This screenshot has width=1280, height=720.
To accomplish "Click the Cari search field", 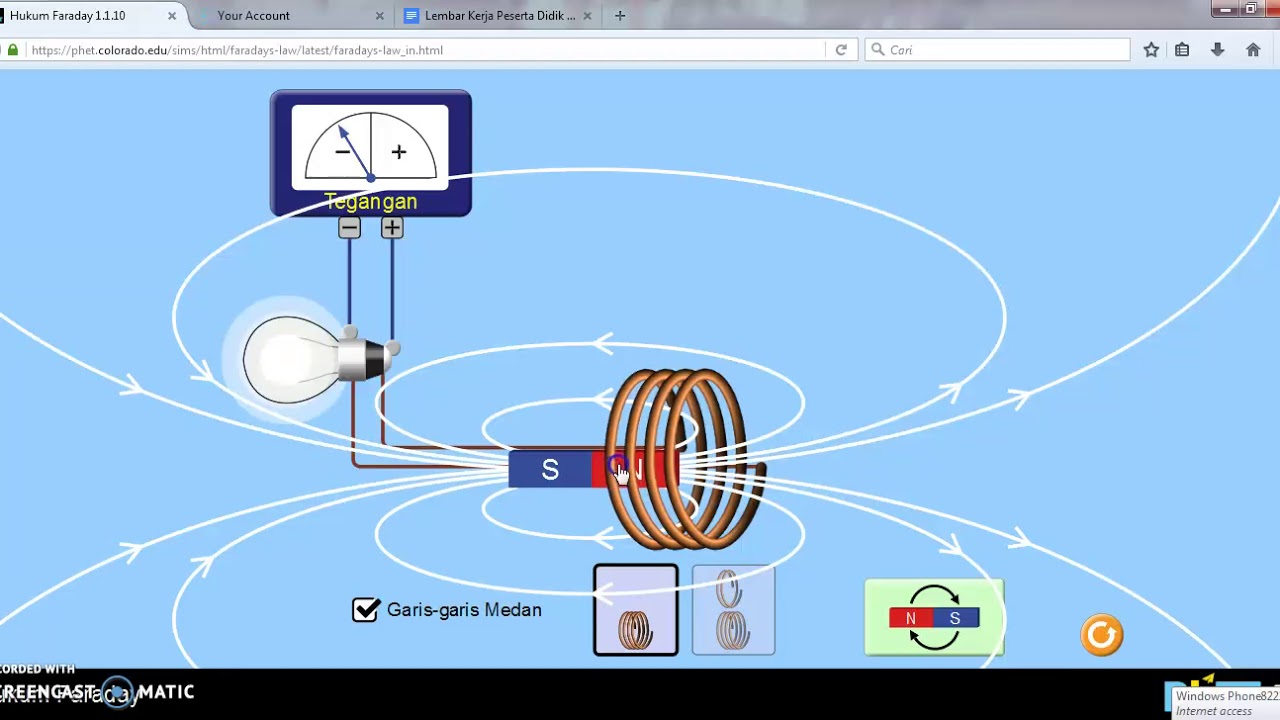I will pos(997,50).
